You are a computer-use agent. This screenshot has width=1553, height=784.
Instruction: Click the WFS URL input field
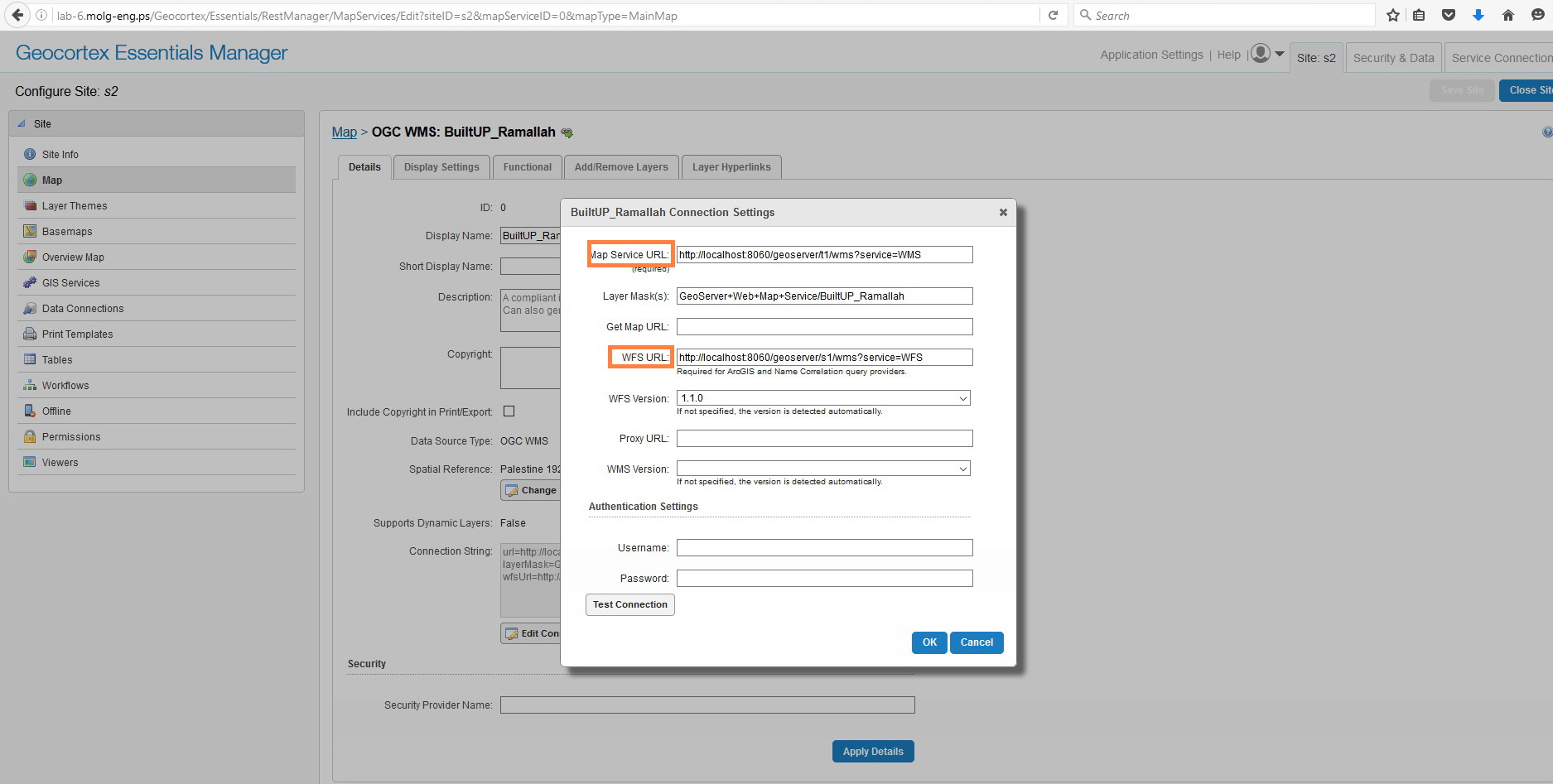coord(825,358)
